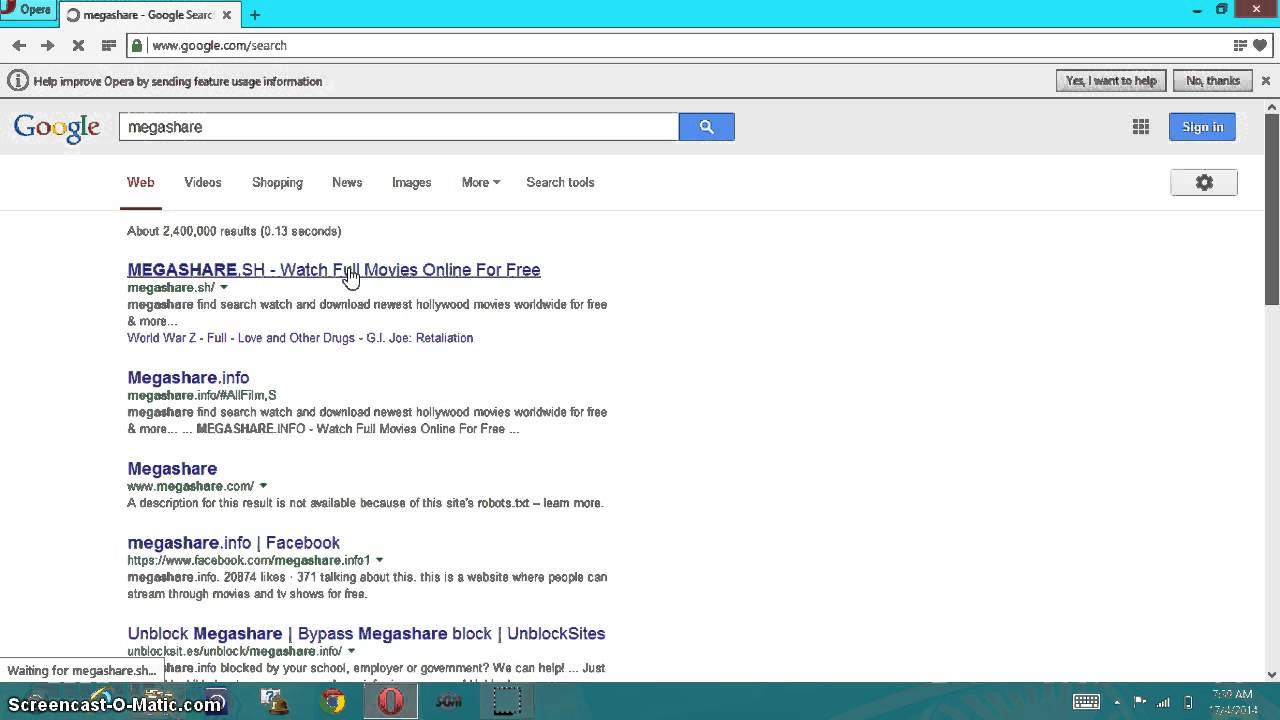The width and height of the screenshot is (1280, 720).
Task: Open the Megashare.info result
Action: pos(188,377)
